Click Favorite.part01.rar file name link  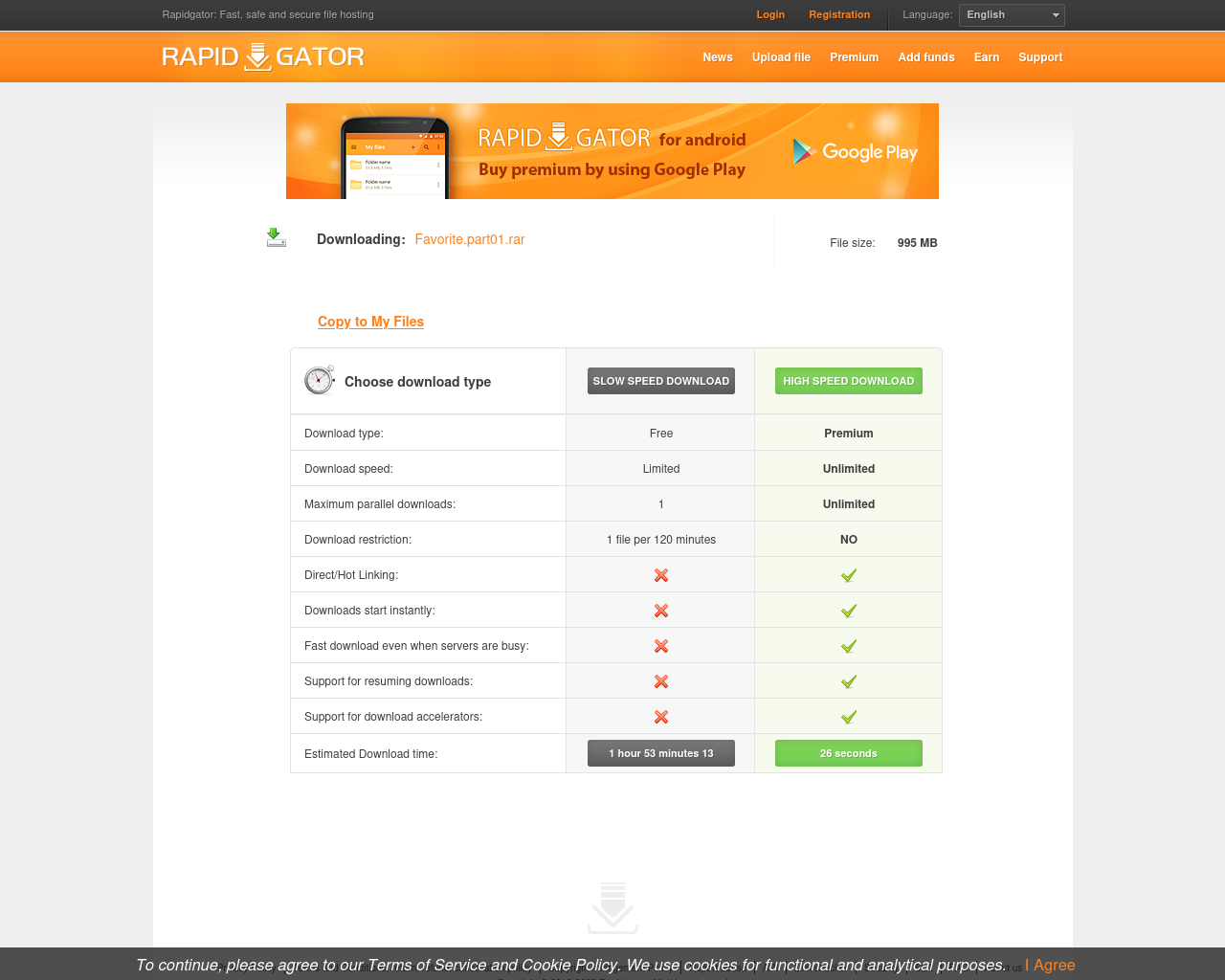pos(470,239)
